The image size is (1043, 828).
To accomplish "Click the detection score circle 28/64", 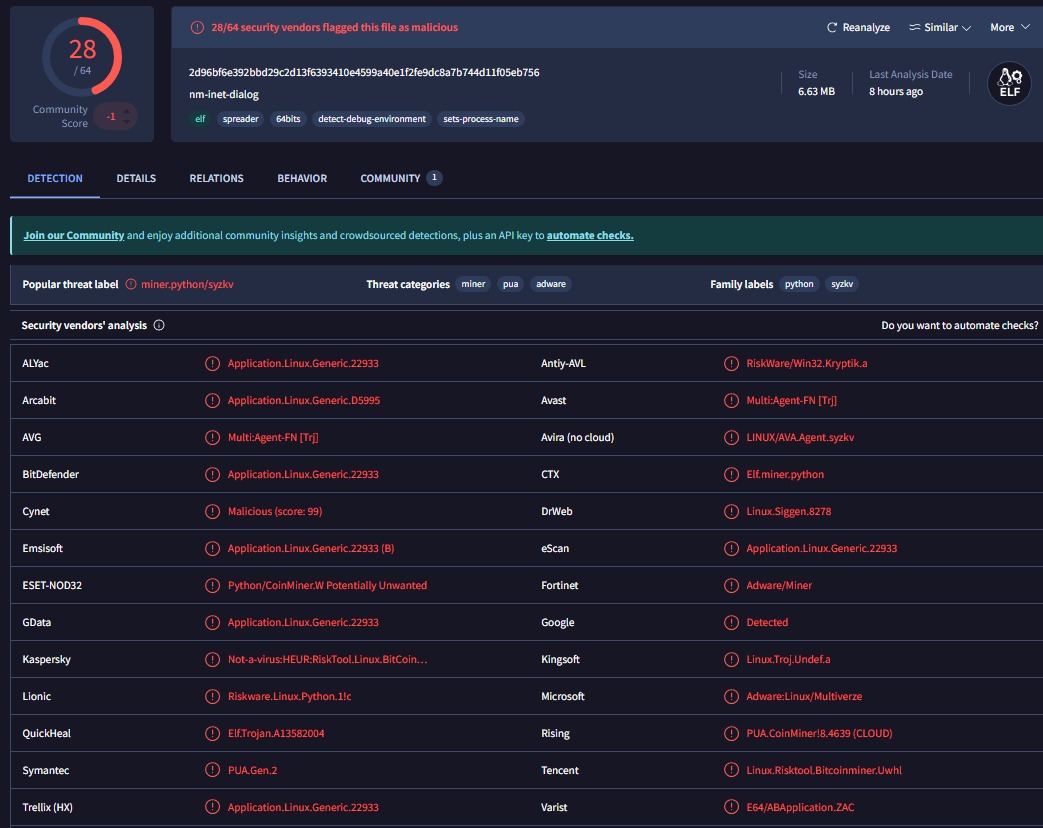I will click(x=82, y=57).
